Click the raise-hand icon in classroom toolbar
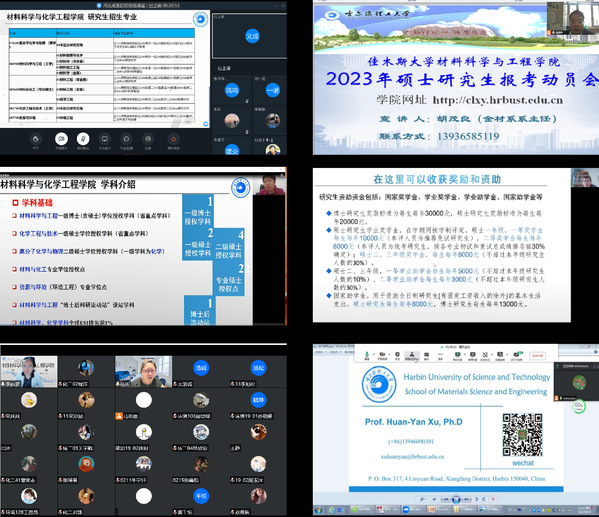Screen dimensions: 599x517 pyautogui.click(x=36, y=139)
